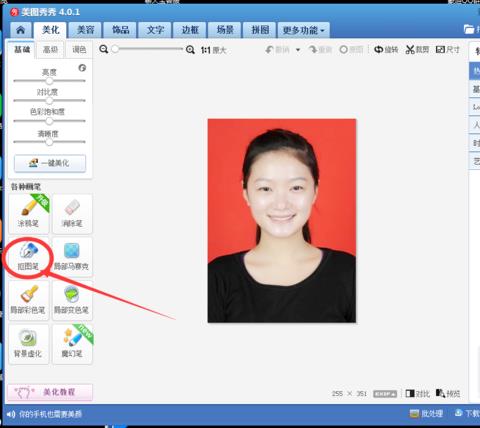Switch to the 美化 tab
This screenshot has height=428, width=480.
pyautogui.click(x=51, y=30)
